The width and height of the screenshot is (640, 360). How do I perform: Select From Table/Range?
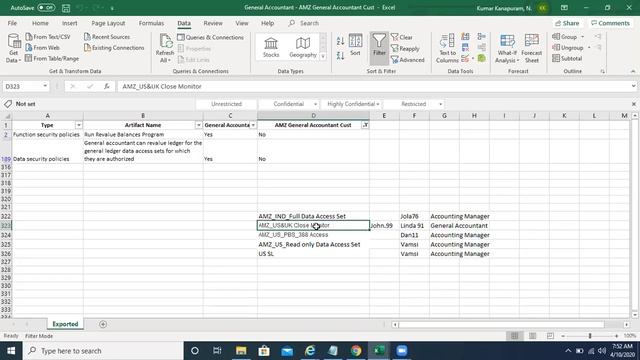[x=52, y=59]
